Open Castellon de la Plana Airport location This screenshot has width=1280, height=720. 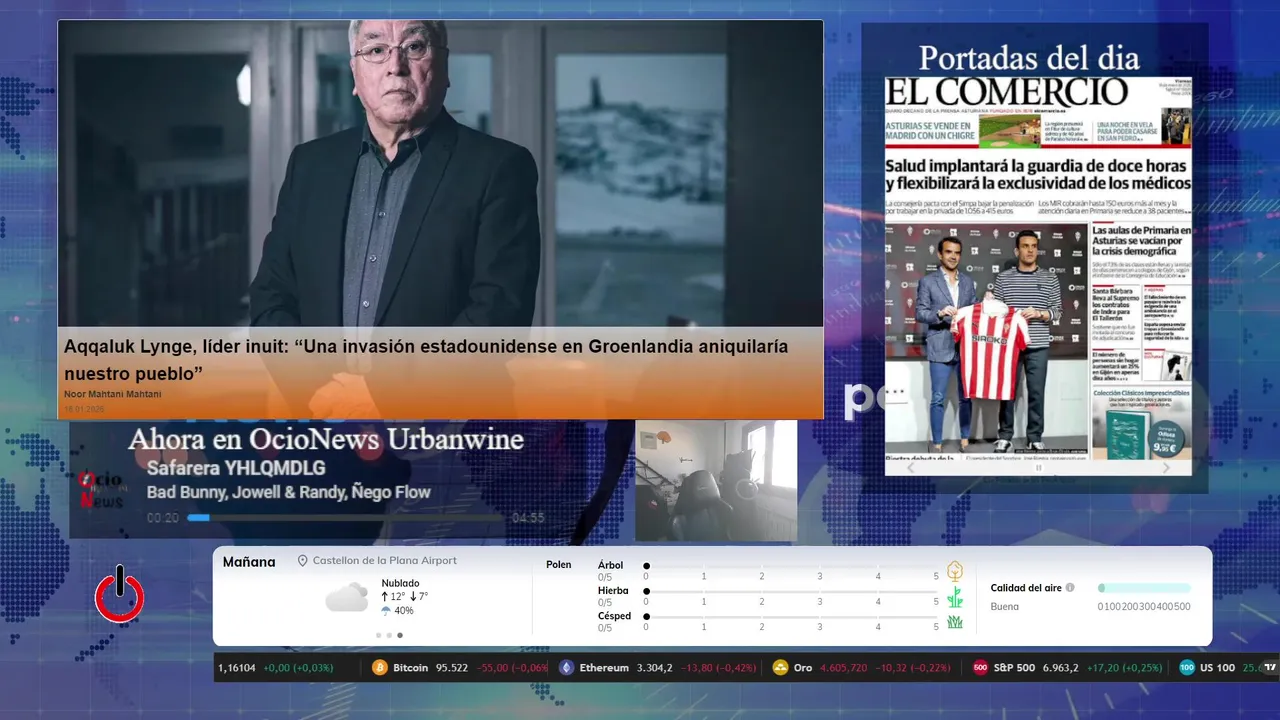click(x=384, y=561)
